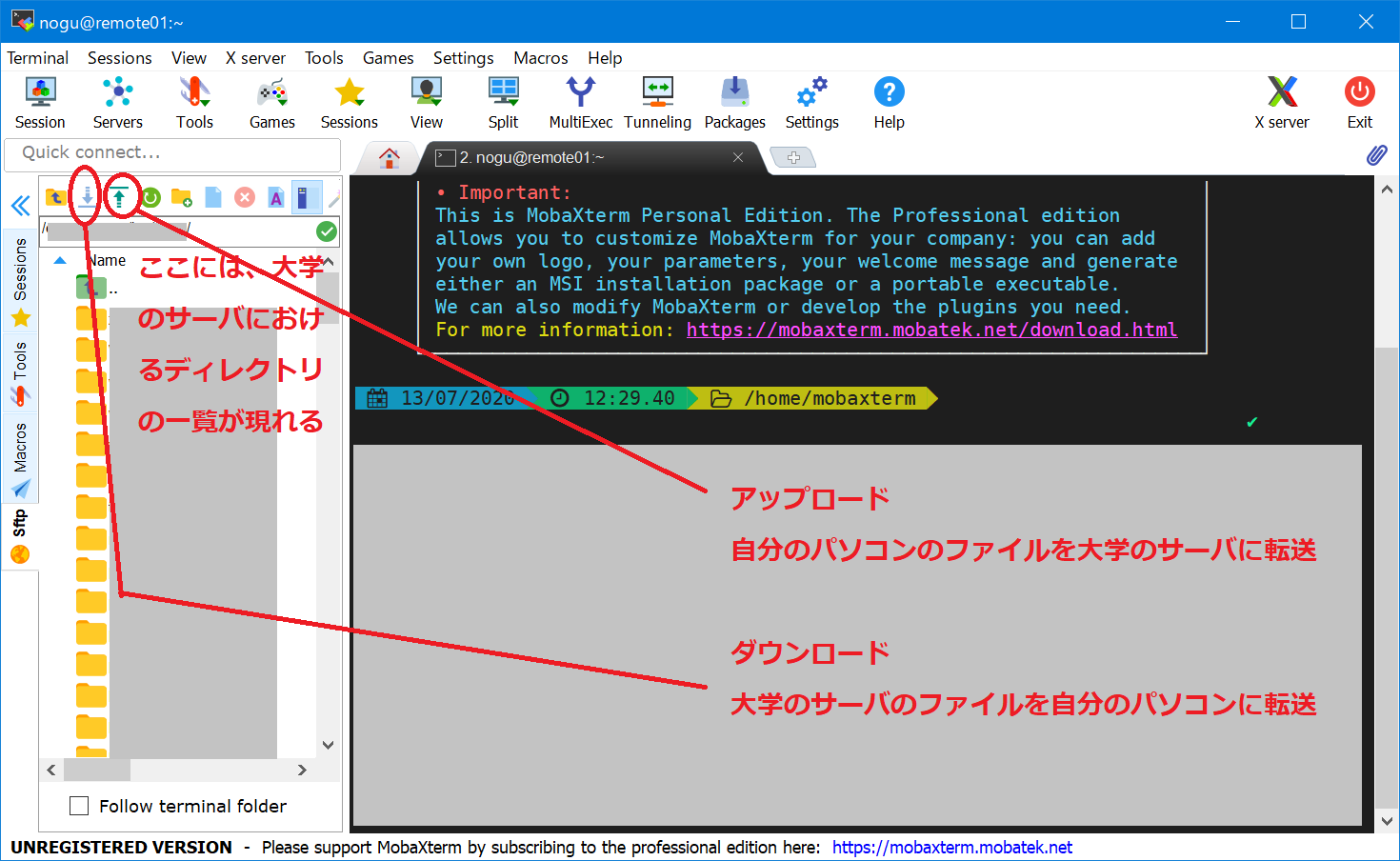Image resolution: width=1400 pixels, height=861 pixels.
Task: Click the SFTP download arrow icon
Action: click(x=87, y=197)
